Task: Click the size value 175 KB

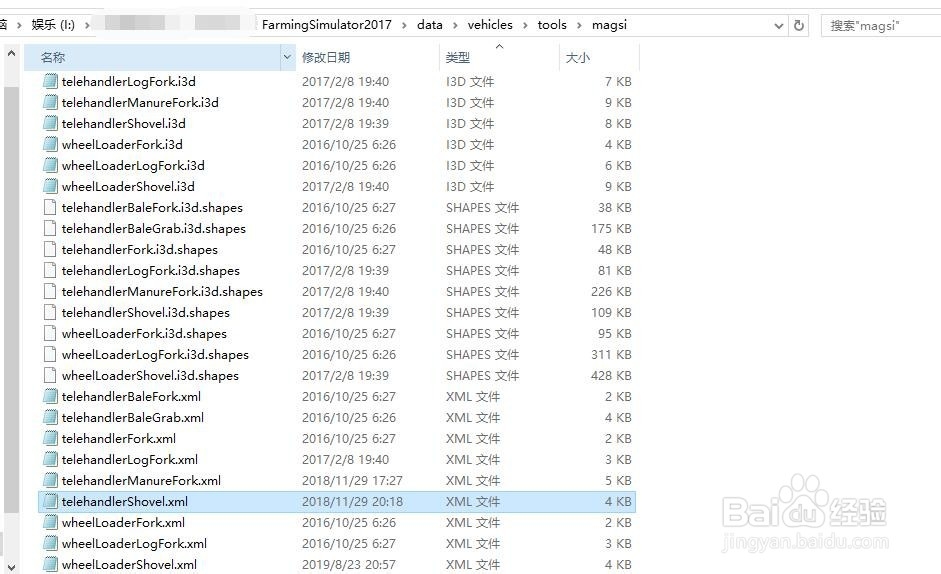Action: point(611,228)
